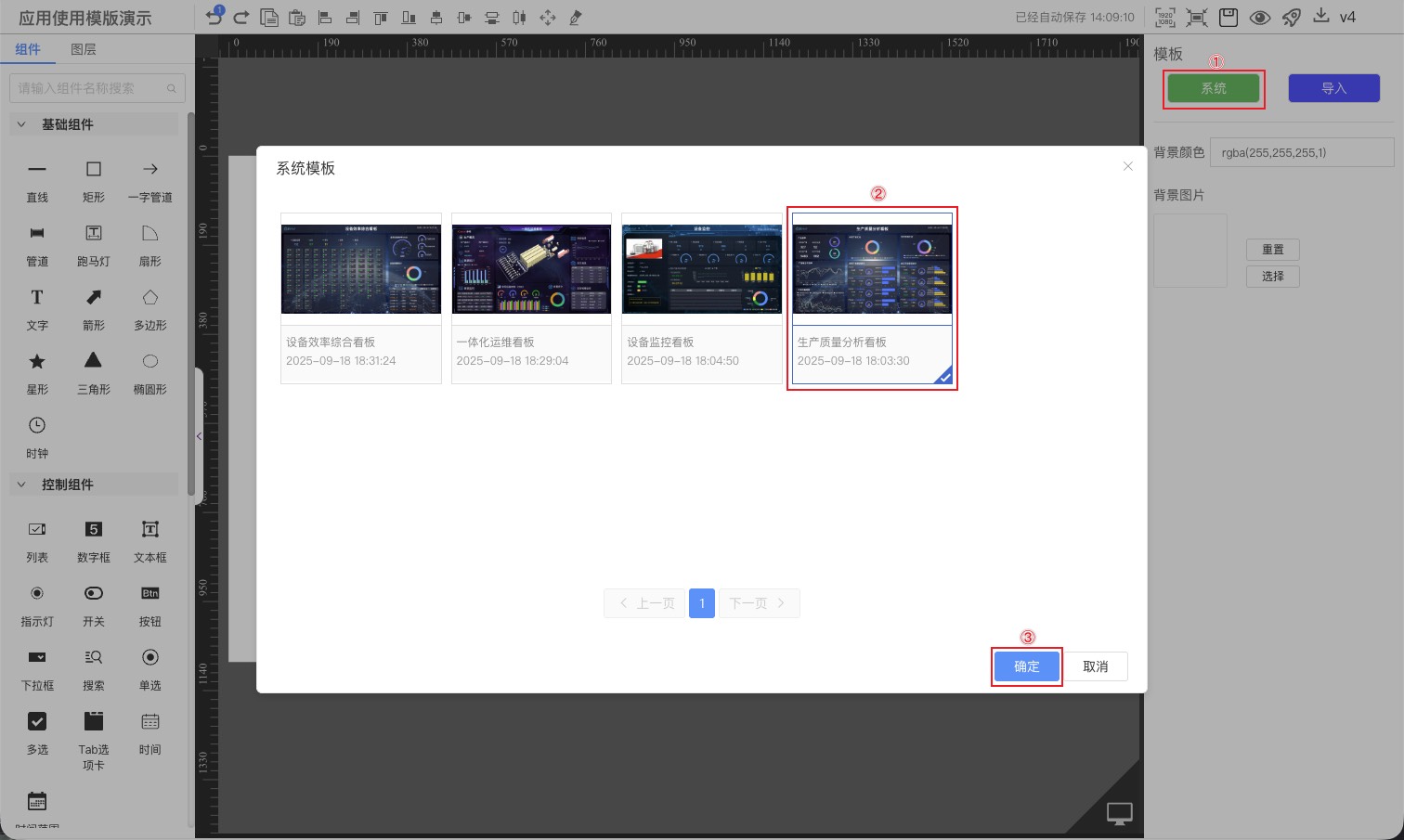
Task: Collapse the 控制组件 section
Action: (x=21, y=485)
